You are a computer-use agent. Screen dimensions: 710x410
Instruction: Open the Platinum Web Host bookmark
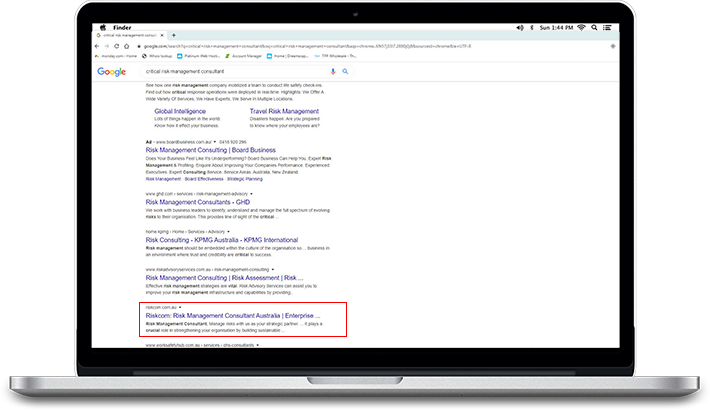pos(198,56)
